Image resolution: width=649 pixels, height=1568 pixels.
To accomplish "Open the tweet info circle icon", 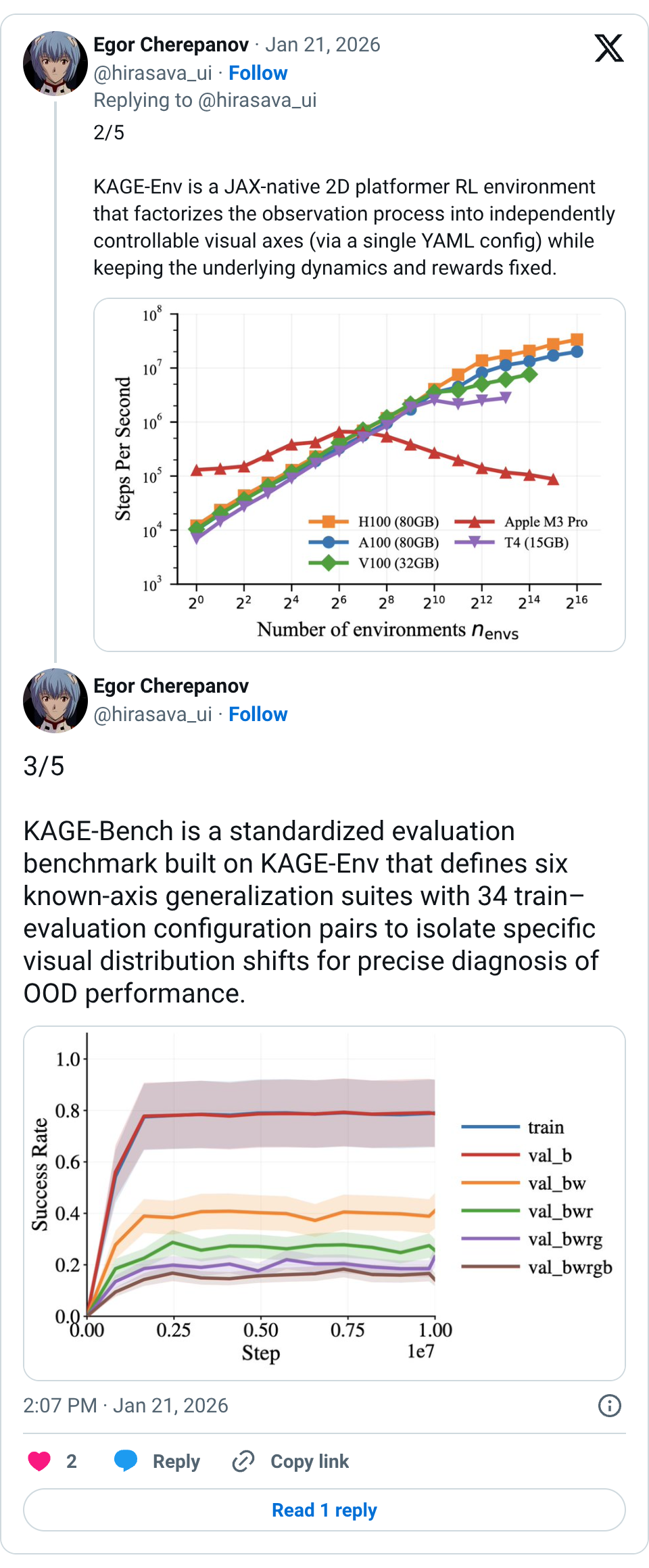I will point(609,1406).
